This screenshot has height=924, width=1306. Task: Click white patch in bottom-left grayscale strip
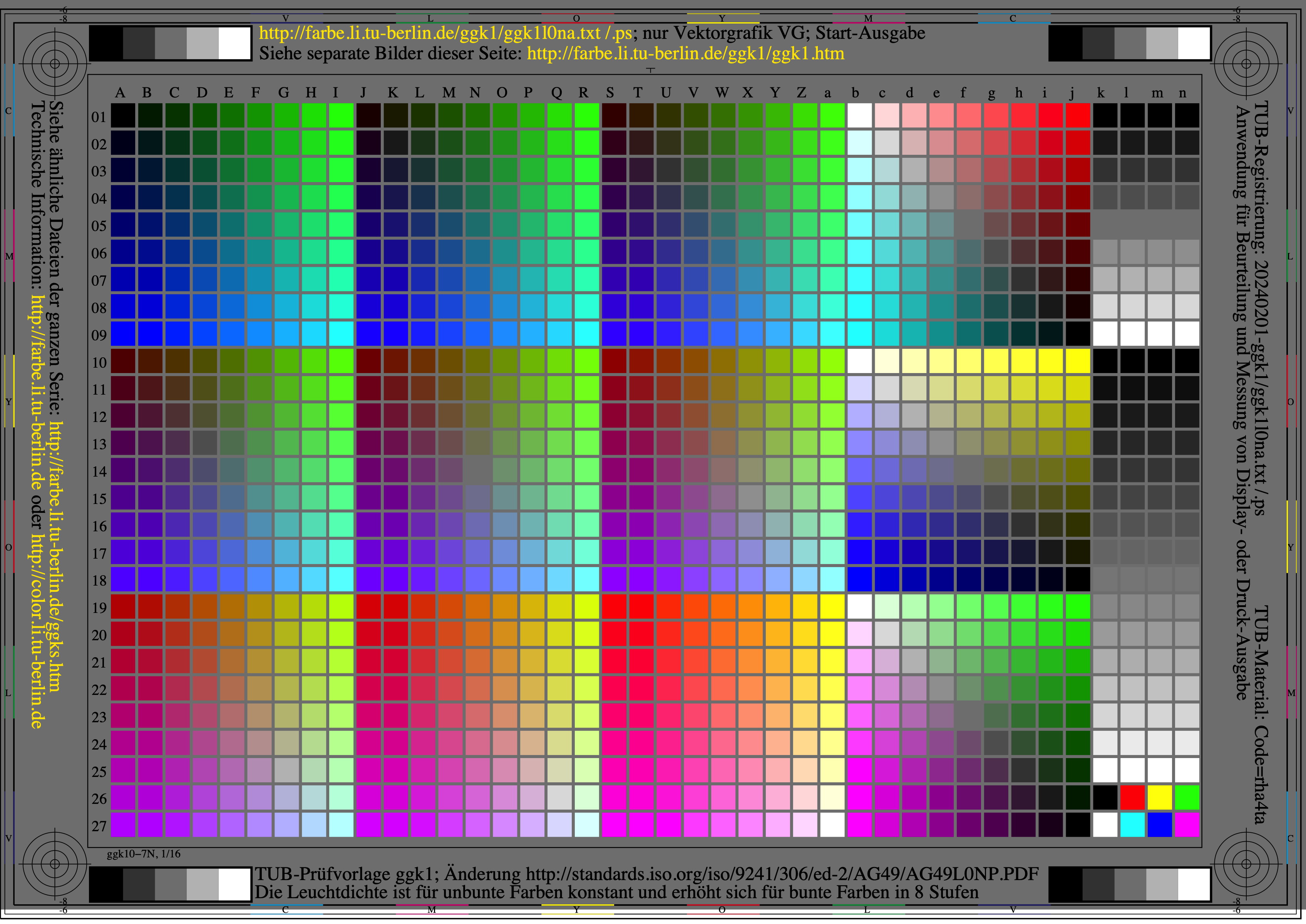coord(234,885)
